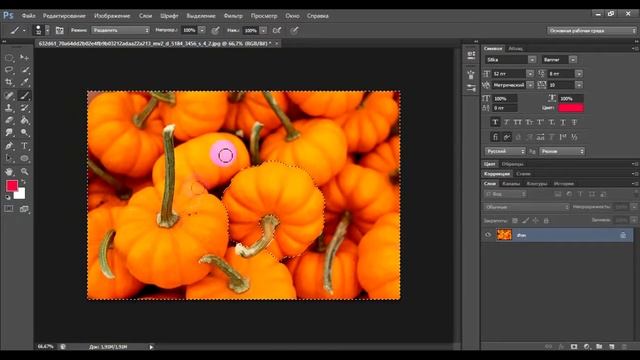Open the Выделение menu
Viewport: 640px width, 360px height.
(x=201, y=16)
